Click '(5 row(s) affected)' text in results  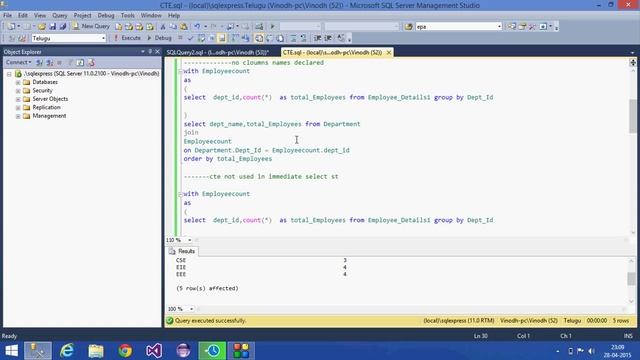pyautogui.click(x=207, y=288)
